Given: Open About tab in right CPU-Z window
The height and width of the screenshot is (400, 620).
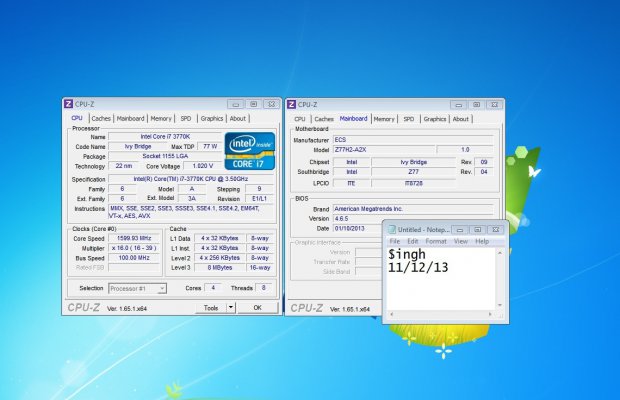Looking at the screenshot, I should (x=461, y=119).
